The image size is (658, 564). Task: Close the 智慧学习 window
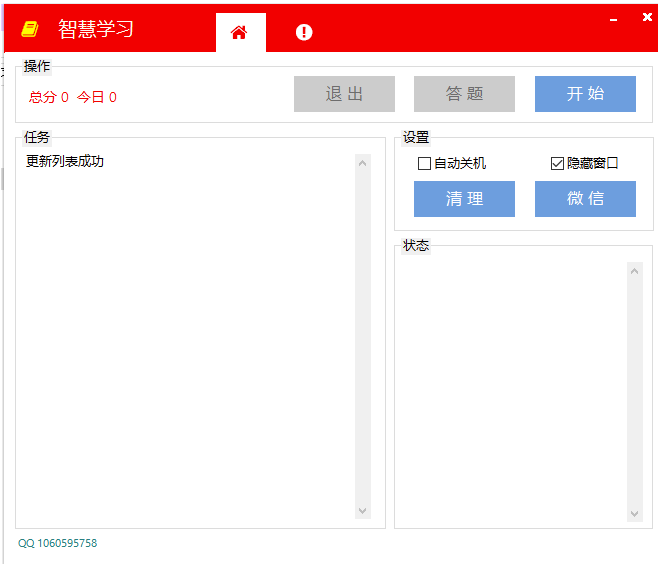click(646, 17)
